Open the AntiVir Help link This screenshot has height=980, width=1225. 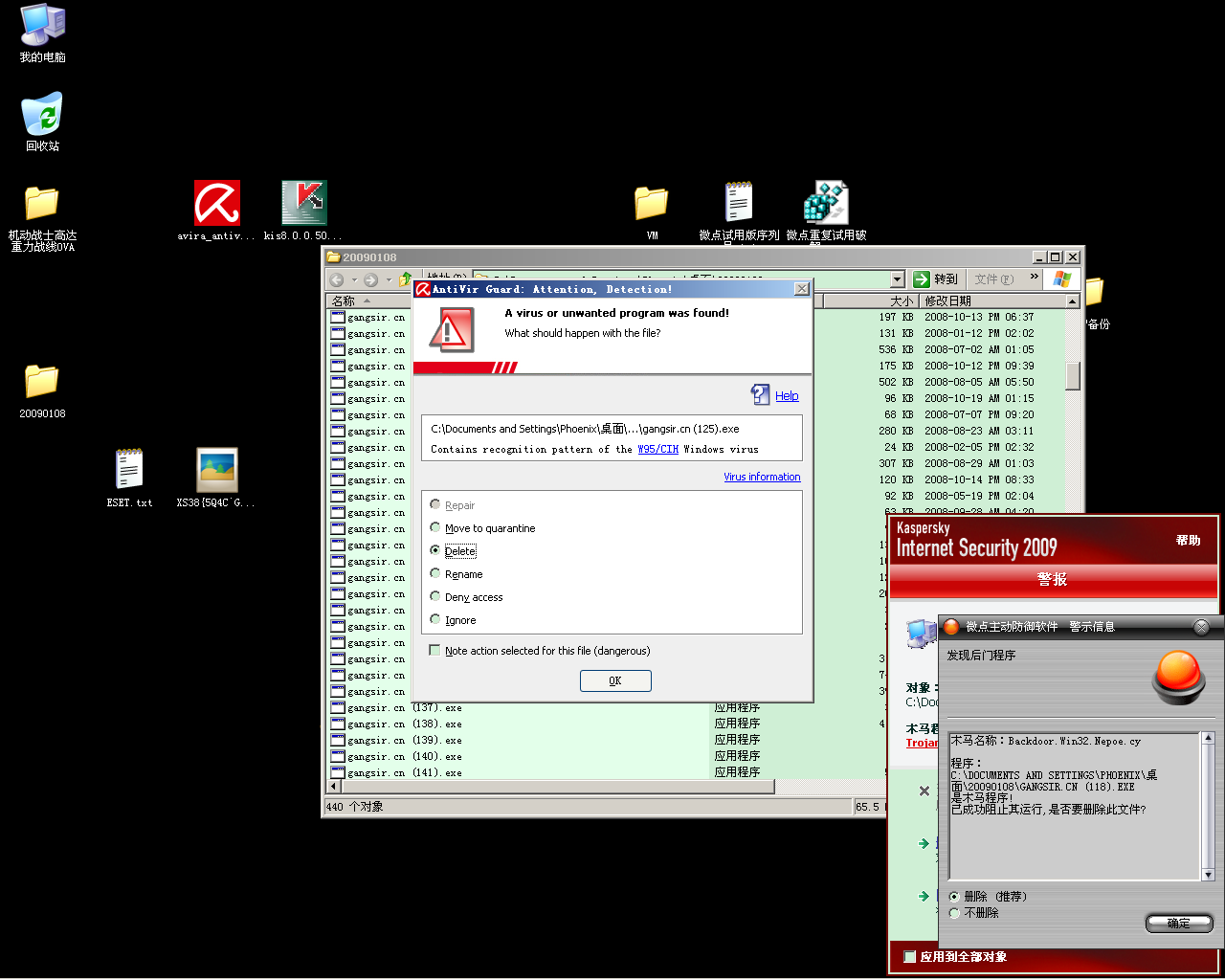click(787, 395)
